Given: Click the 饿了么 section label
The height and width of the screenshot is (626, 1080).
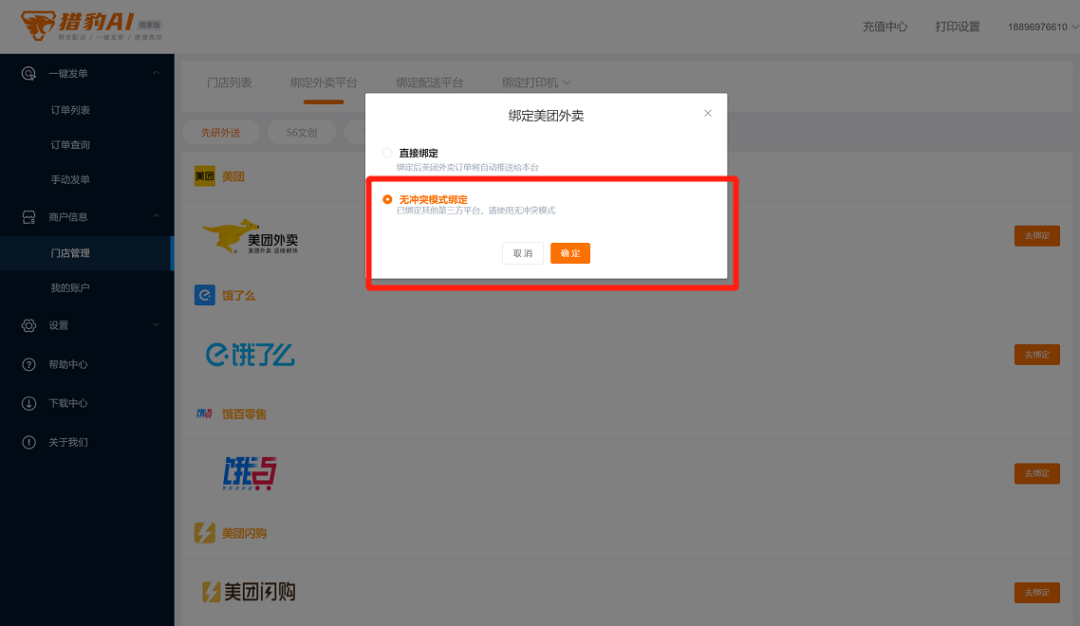Looking at the screenshot, I should coord(238,295).
